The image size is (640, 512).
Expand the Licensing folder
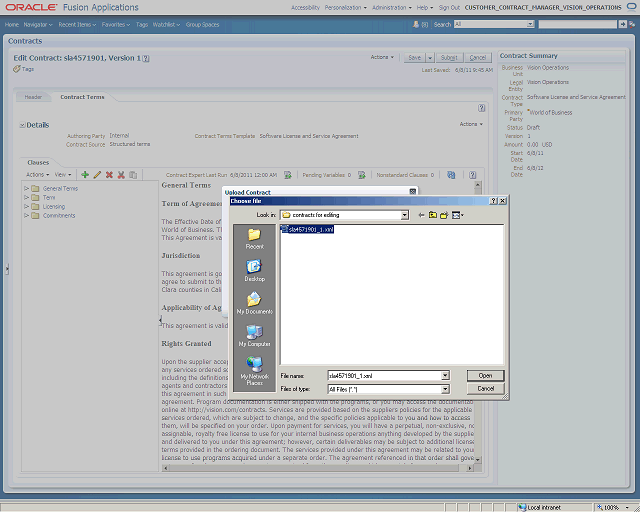pyautogui.click(x=27, y=206)
